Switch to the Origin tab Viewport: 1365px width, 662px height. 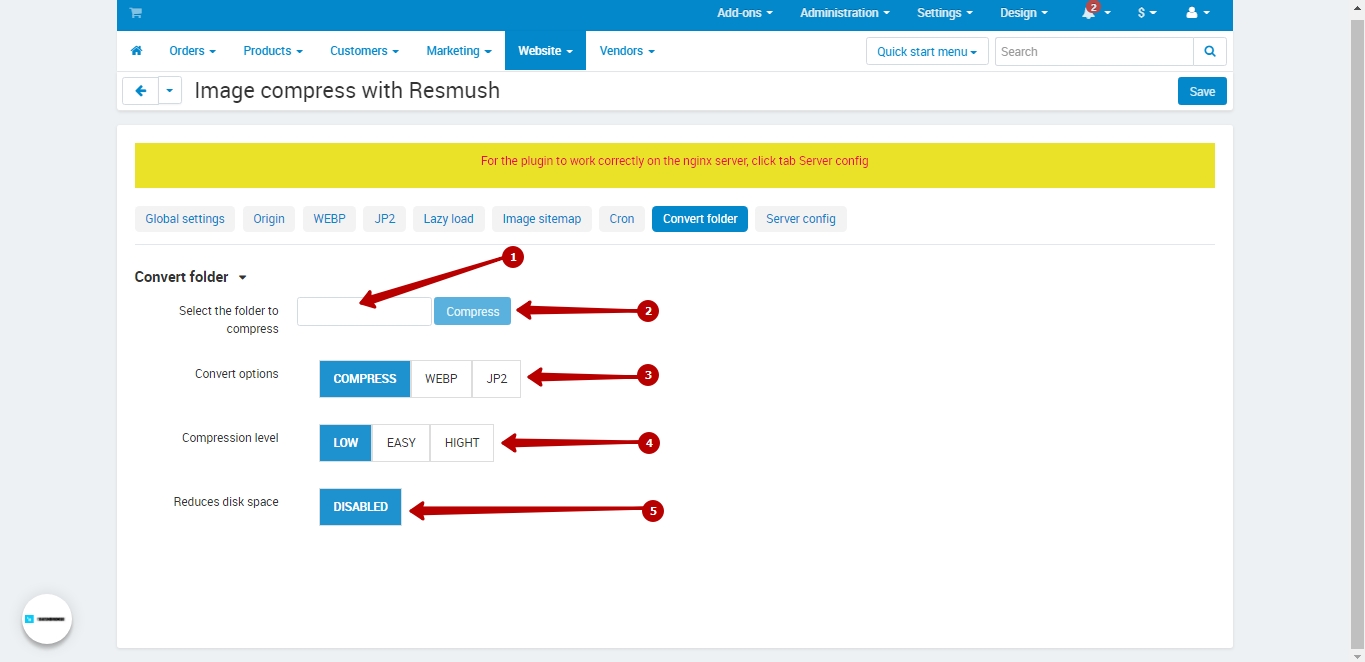coord(269,219)
